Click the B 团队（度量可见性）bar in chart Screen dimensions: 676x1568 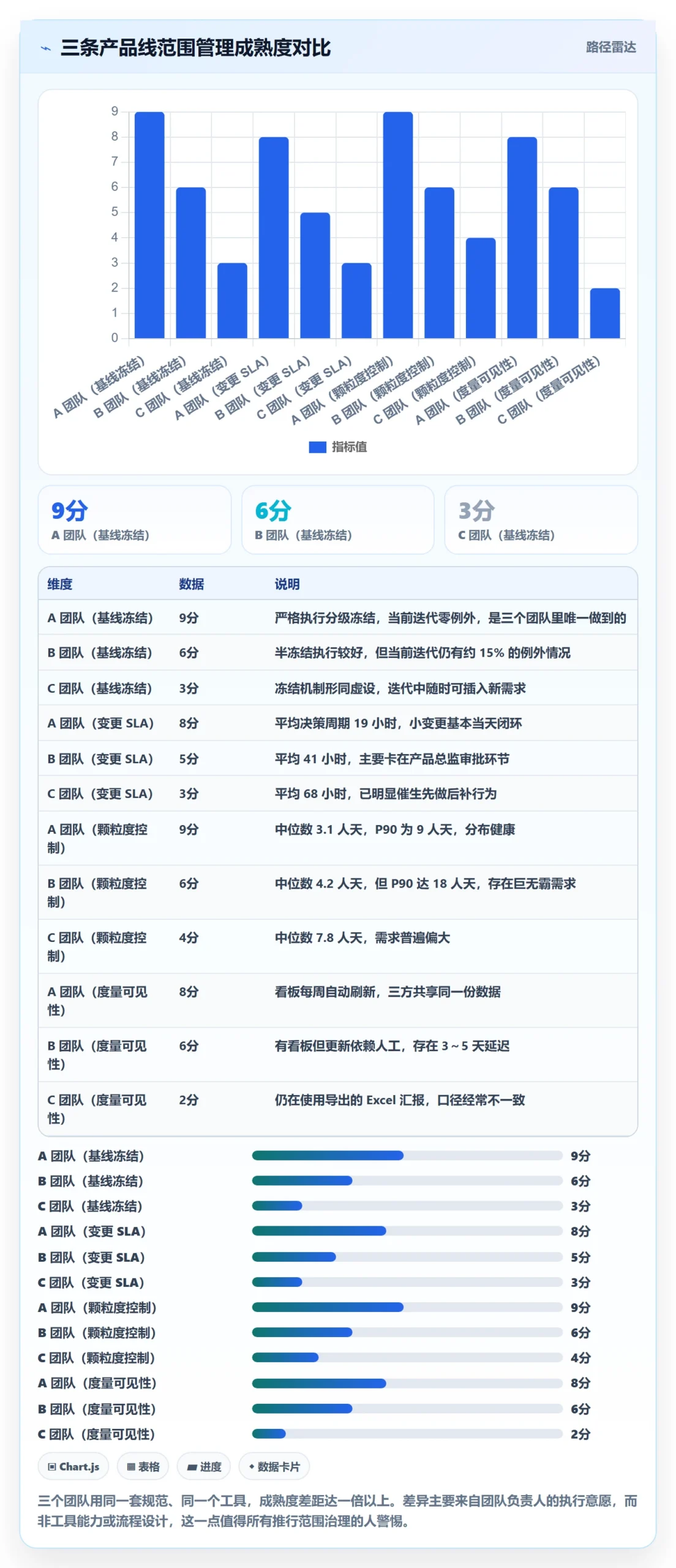click(563, 263)
